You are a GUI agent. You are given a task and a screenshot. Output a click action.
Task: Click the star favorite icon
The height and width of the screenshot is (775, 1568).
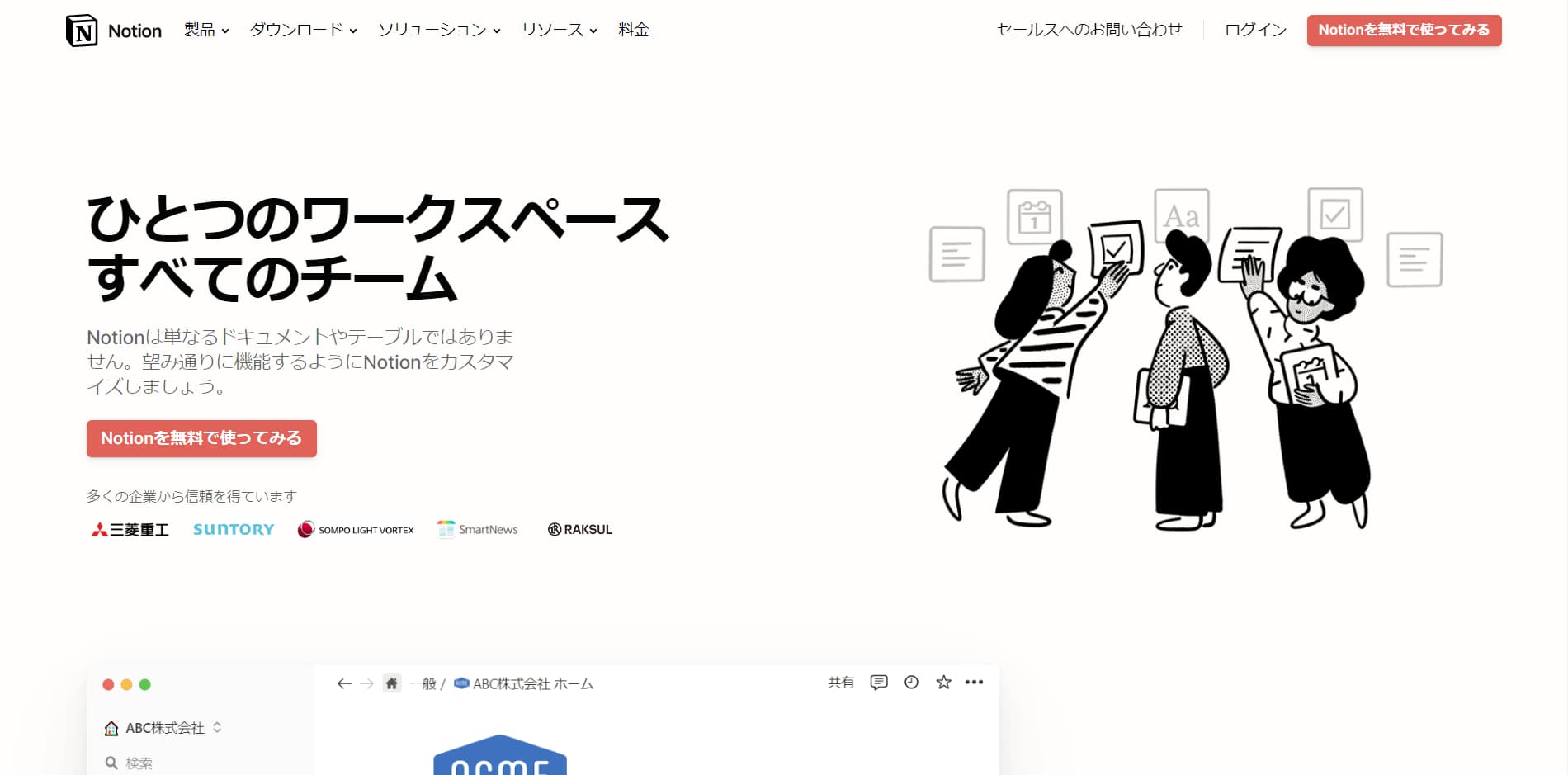tap(943, 683)
